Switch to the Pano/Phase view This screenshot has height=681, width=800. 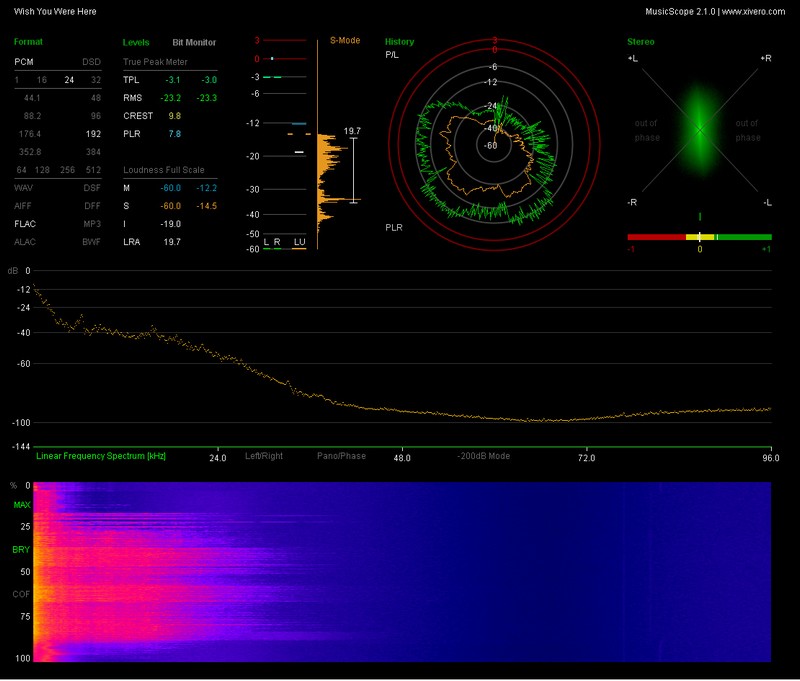(x=341, y=456)
